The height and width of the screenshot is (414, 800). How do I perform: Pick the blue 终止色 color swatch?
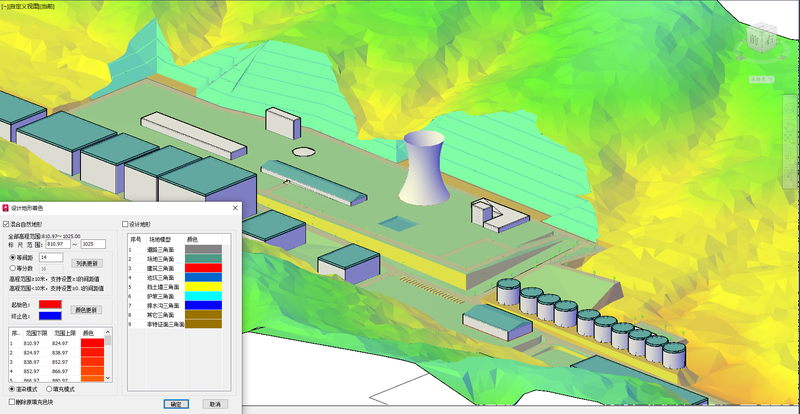pyautogui.click(x=52, y=315)
